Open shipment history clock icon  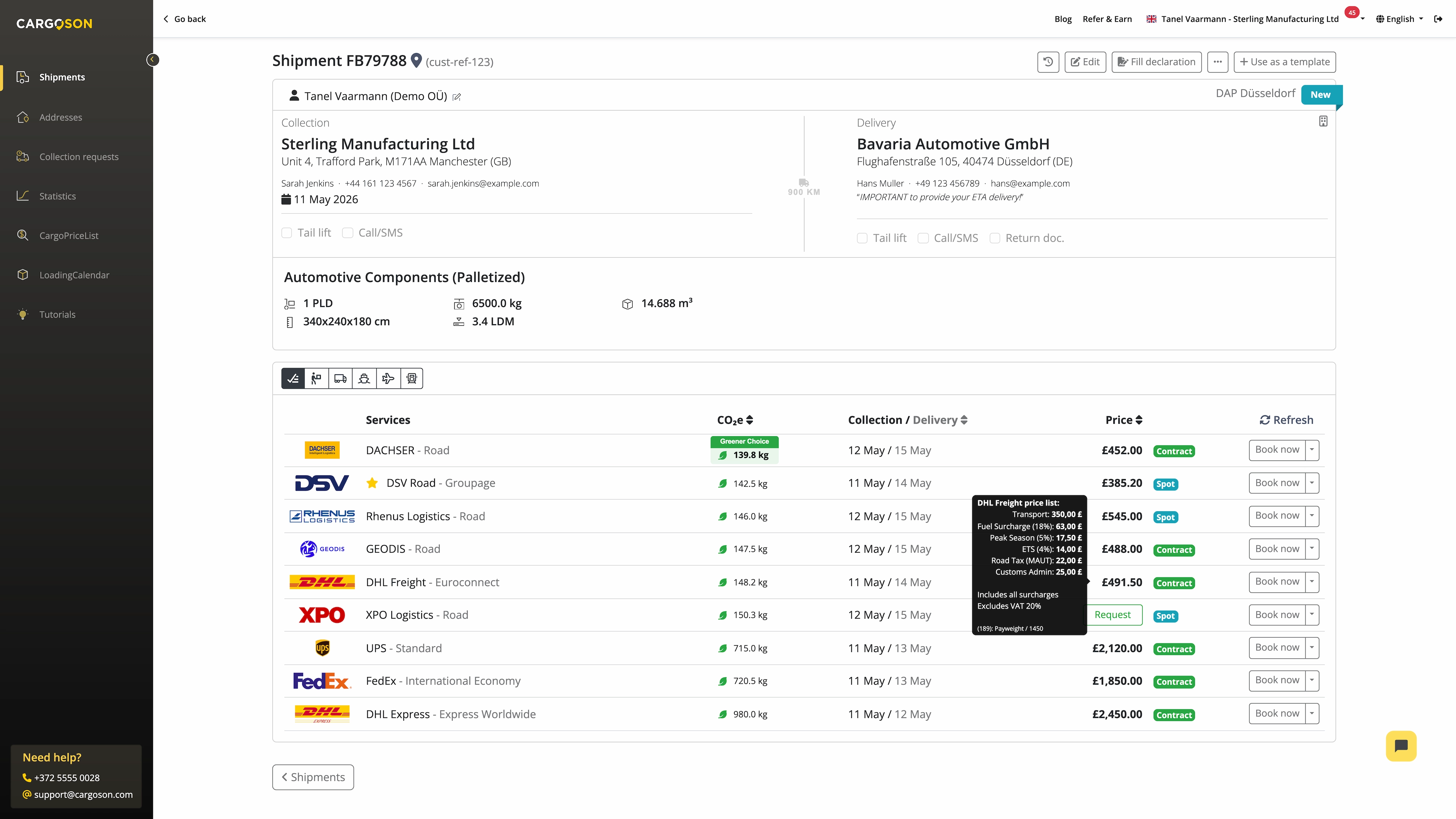point(1048,61)
